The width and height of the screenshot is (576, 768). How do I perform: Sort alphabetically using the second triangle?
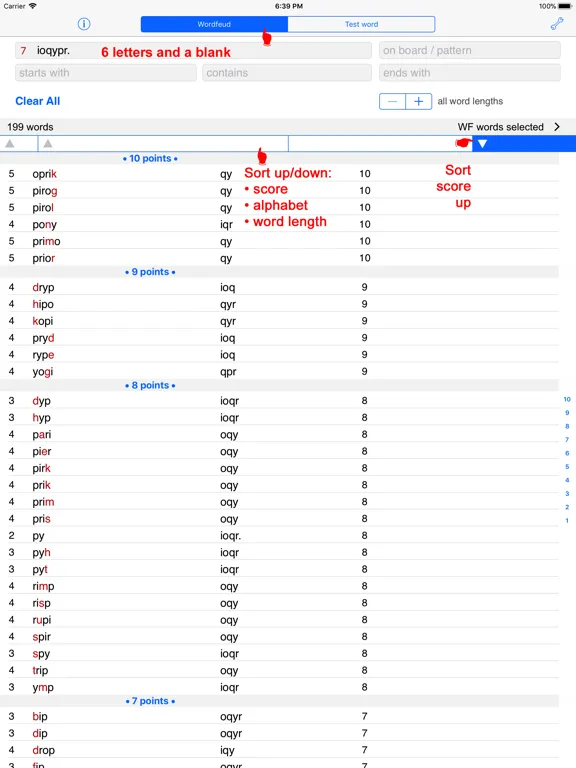48,144
